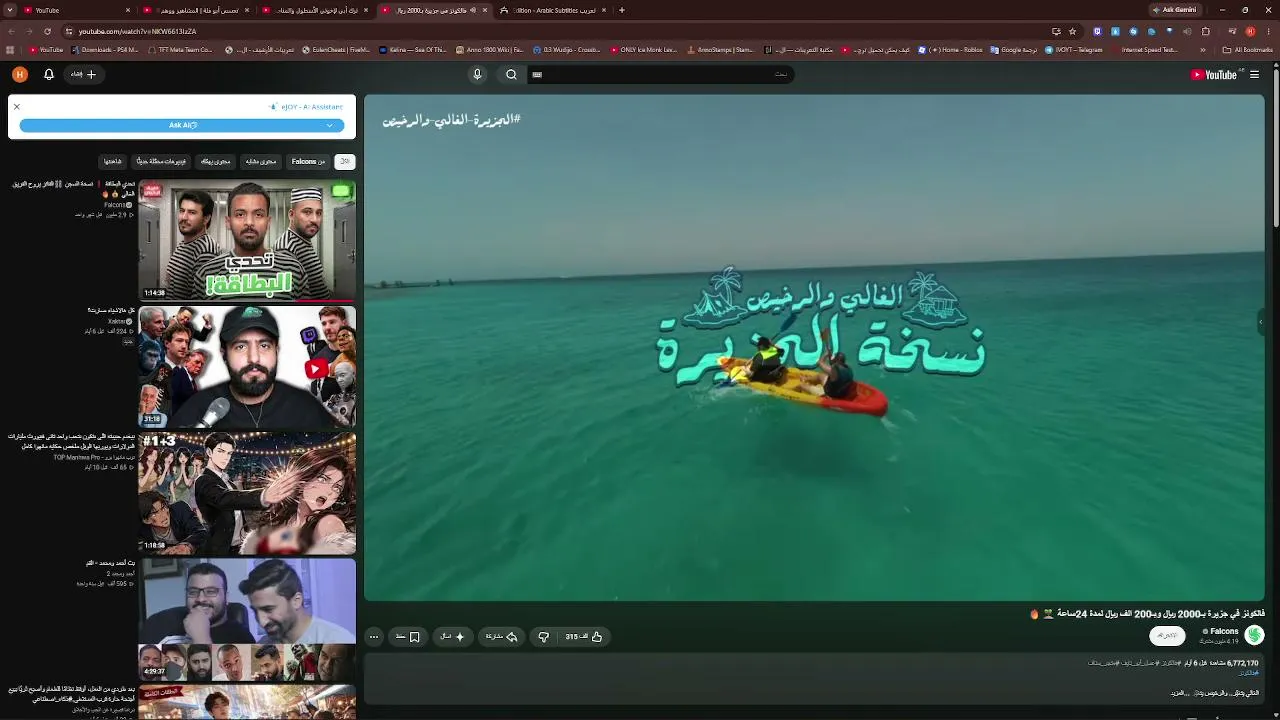Open the Chrome apps grid icon

pos(10,49)
